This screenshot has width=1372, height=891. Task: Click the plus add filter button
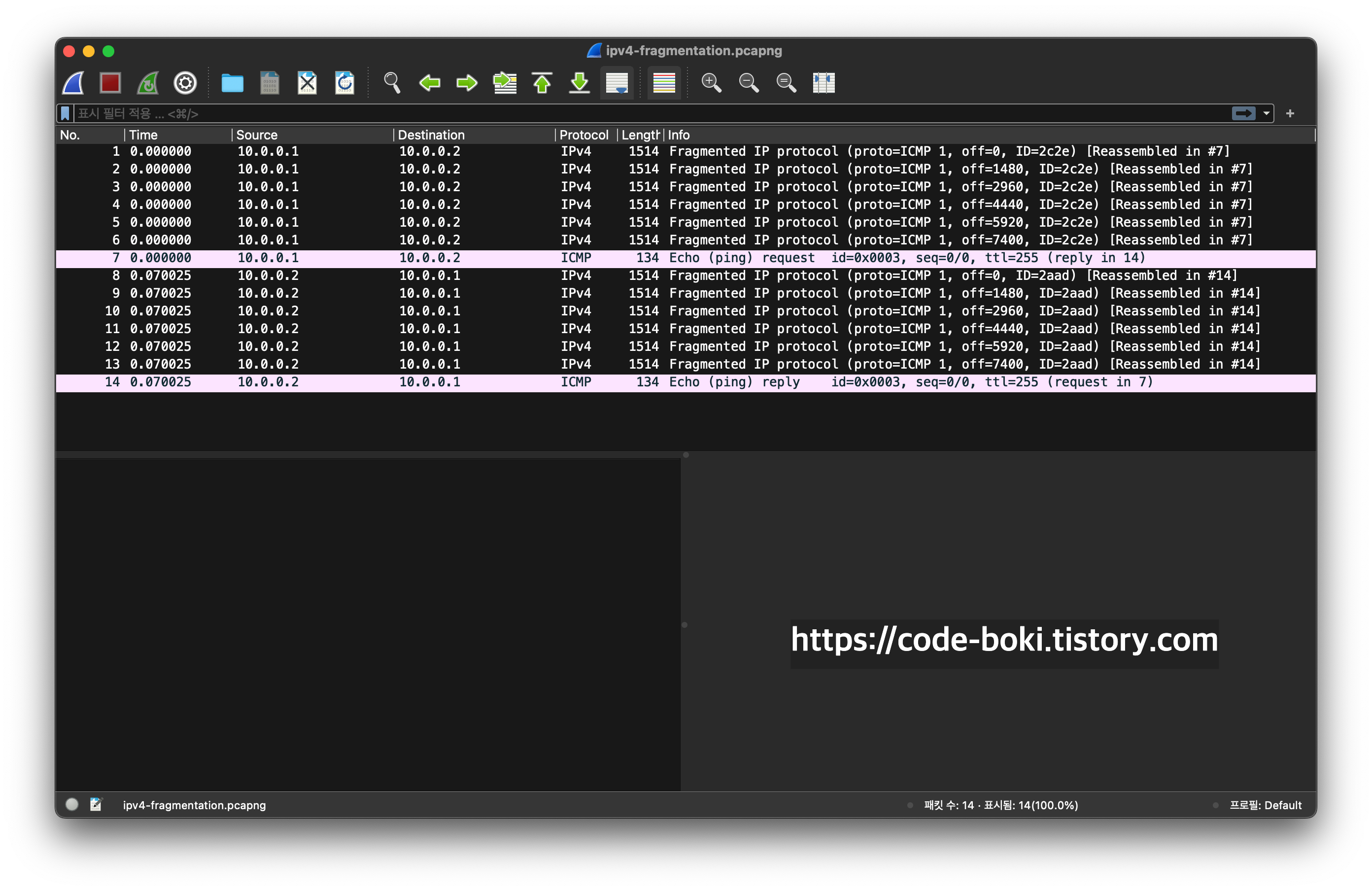pos(1290,113)
